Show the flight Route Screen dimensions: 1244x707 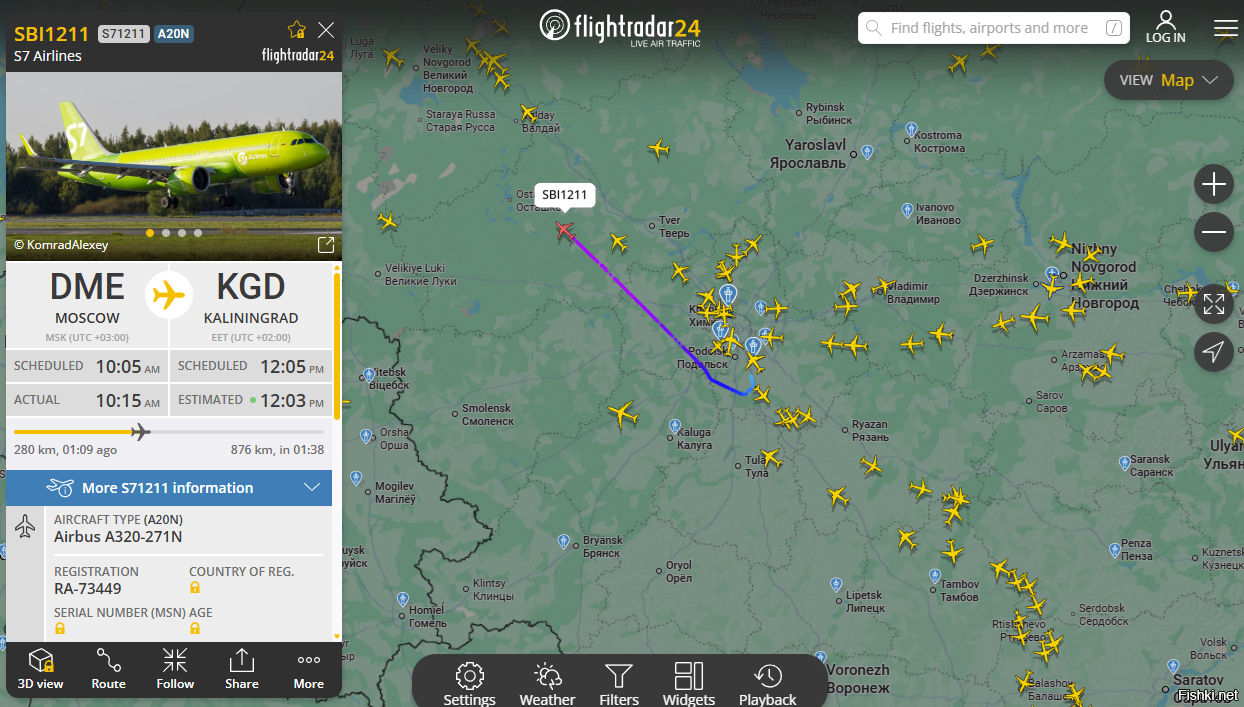tap(108, 669)
